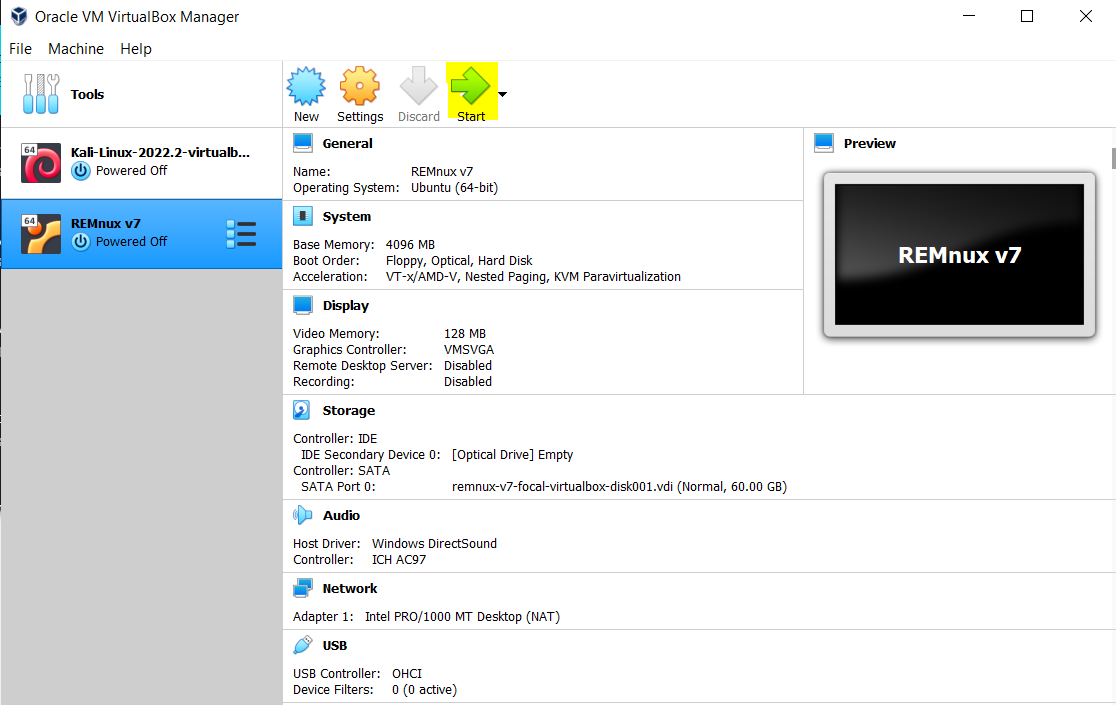The width and height of the screenshot is (1116, 705).
Task: Click the grayed-out Discard toolbar icon
Action: [x=418, y=91]
